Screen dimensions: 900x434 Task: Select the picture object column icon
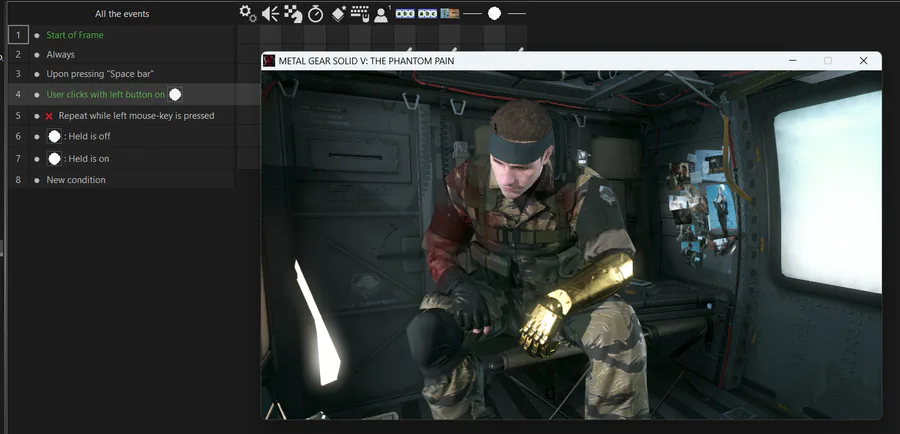point(449,13)
